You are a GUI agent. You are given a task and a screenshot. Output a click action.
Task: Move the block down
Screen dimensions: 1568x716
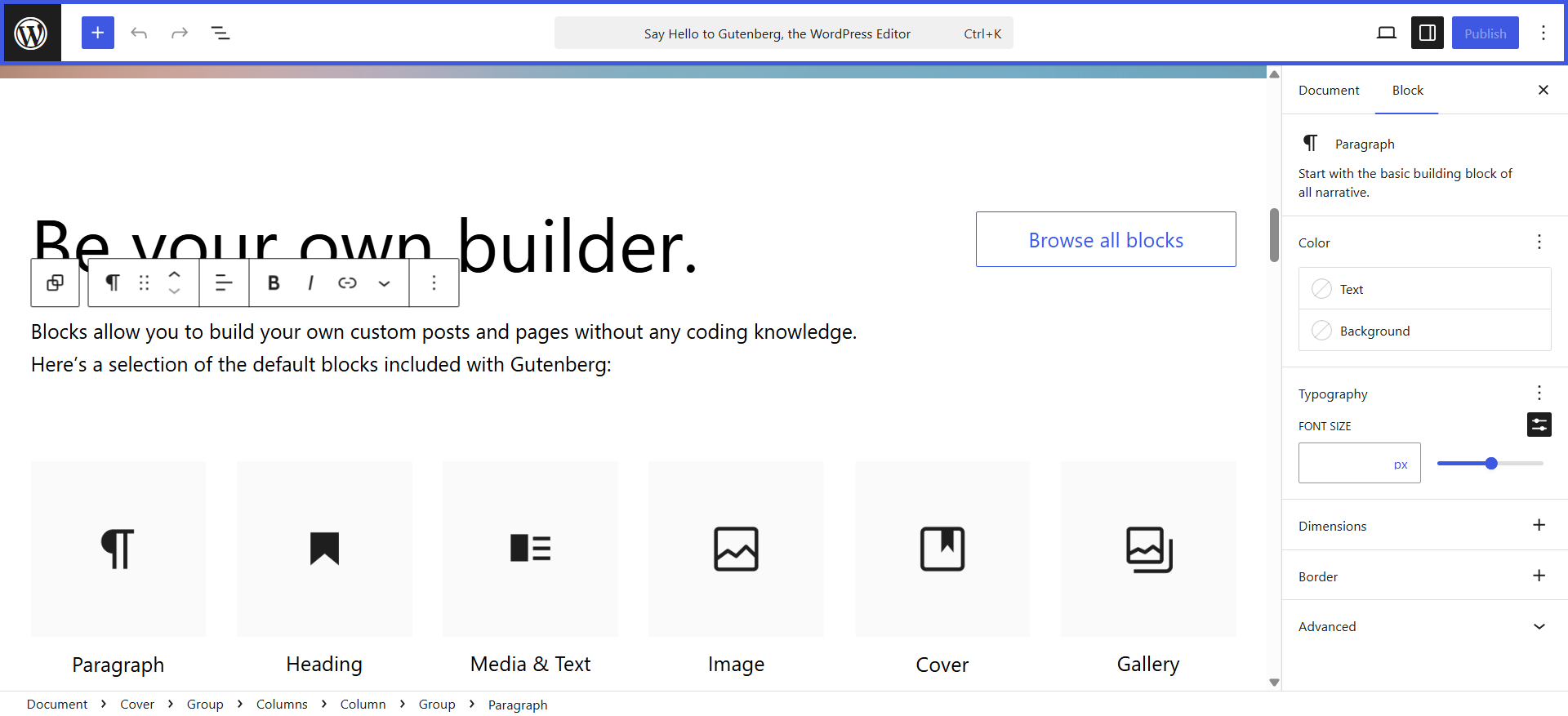(174, 291)
